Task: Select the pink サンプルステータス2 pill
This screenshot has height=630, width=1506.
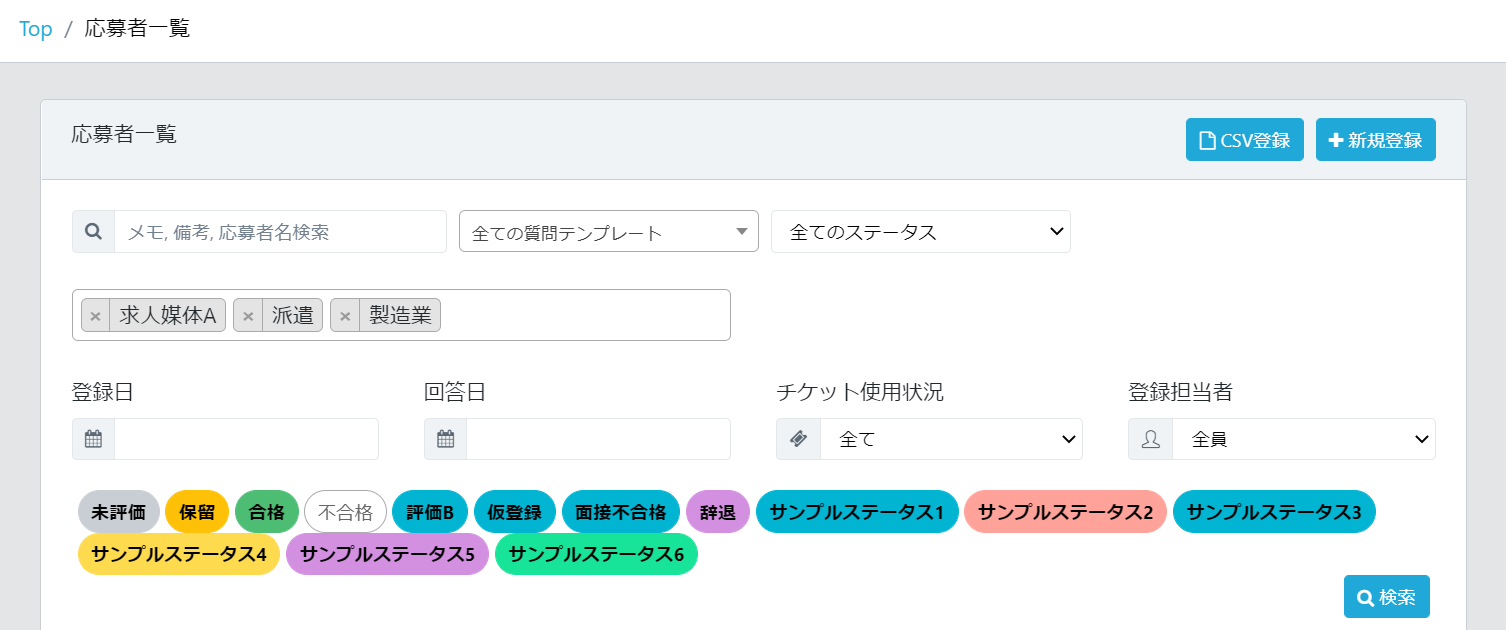Action: 1065,512
